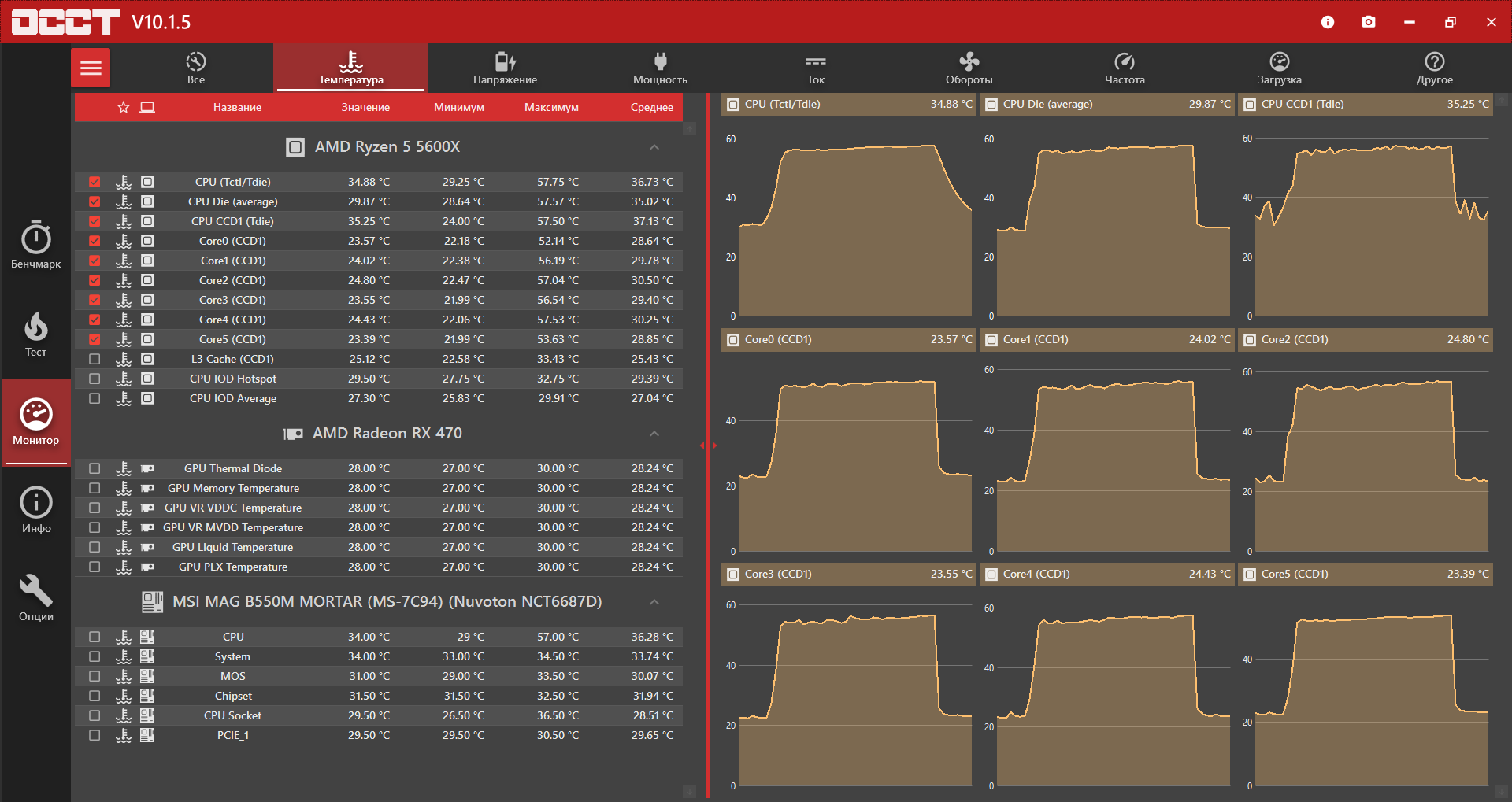The height and width of the screenshot is (802, 1512).
Task: Click the star favorites column icon
Action: coord(124,107)
